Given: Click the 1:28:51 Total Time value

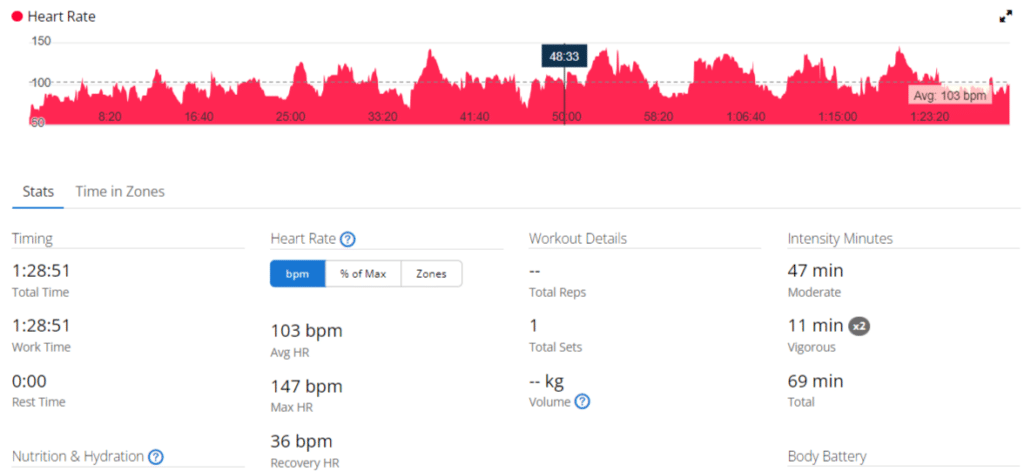Looking at the screenshot, I should pyautogui.click(x=40, y=270).
